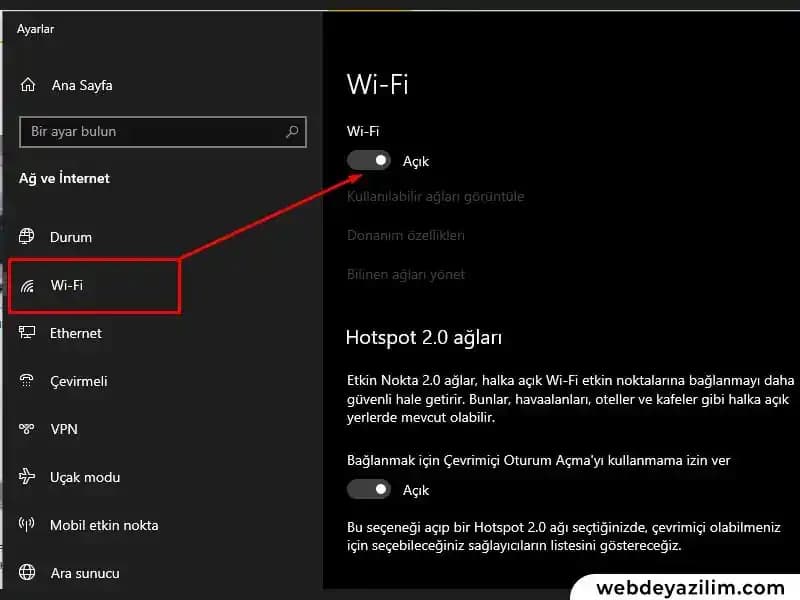The image size is (800, 600).
Task: Click the Home icon beside Ana Sayfa
Action: [28, 85]
